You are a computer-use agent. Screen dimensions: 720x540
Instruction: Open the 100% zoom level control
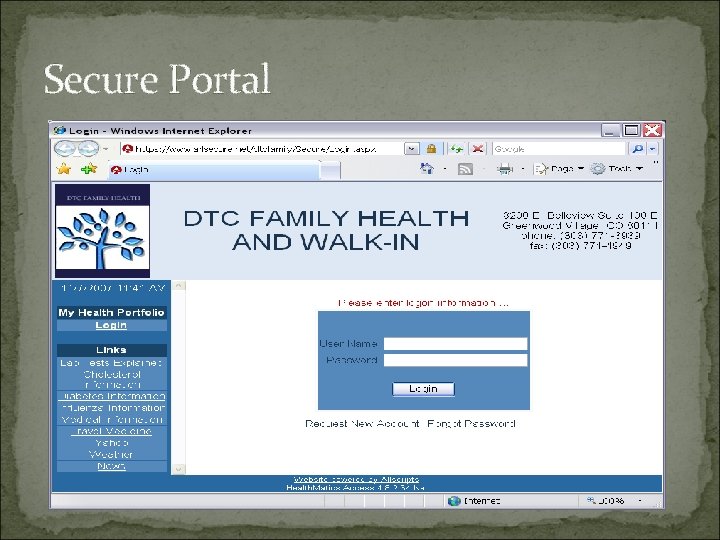[613, 501]
